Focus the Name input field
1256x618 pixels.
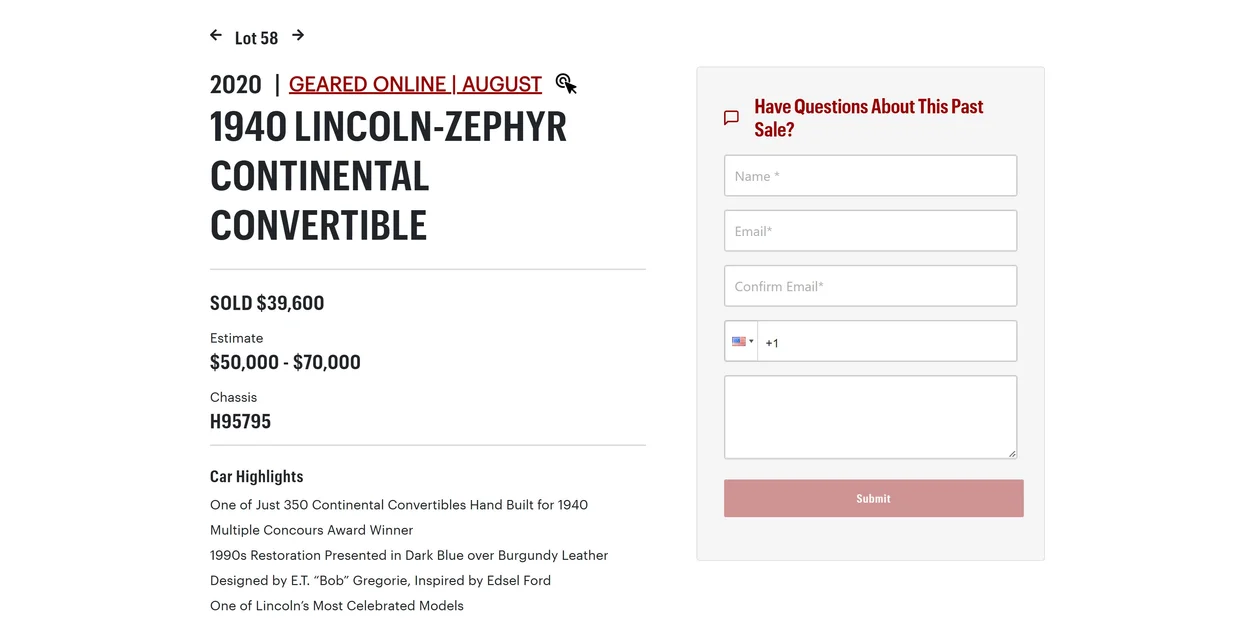870,176
